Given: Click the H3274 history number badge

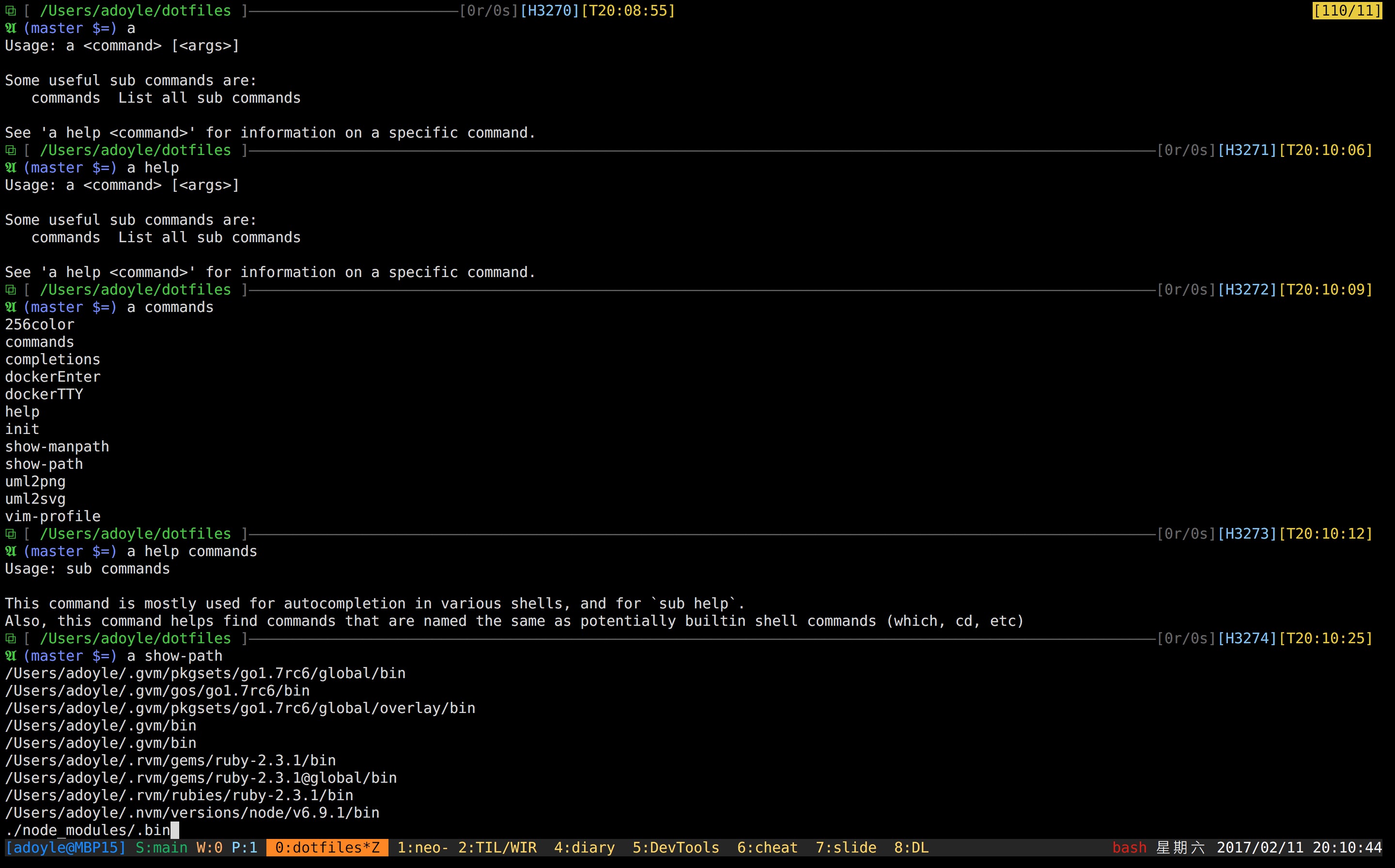Looking at the screenshot, I should tap(1247, 638).
